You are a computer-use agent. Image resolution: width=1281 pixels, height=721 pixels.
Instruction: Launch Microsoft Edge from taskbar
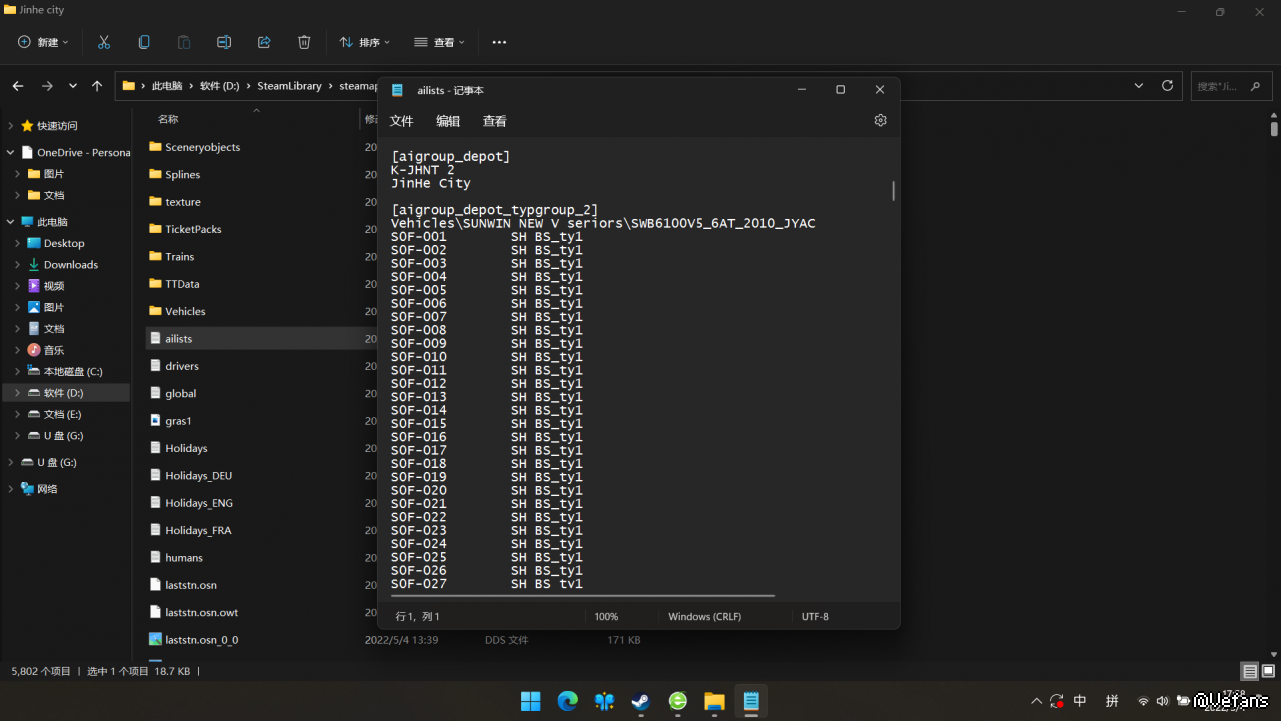[x=567, y=701]
